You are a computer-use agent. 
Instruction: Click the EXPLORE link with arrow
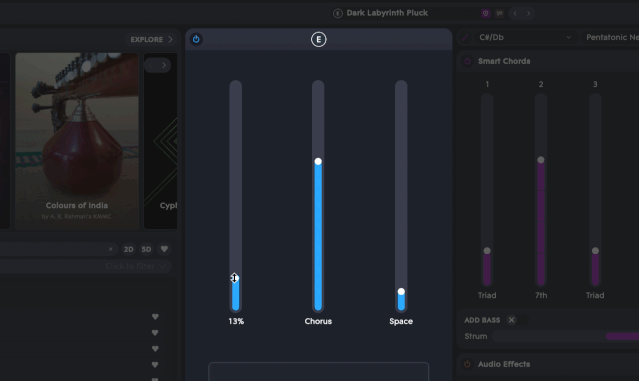pos(152,40)
